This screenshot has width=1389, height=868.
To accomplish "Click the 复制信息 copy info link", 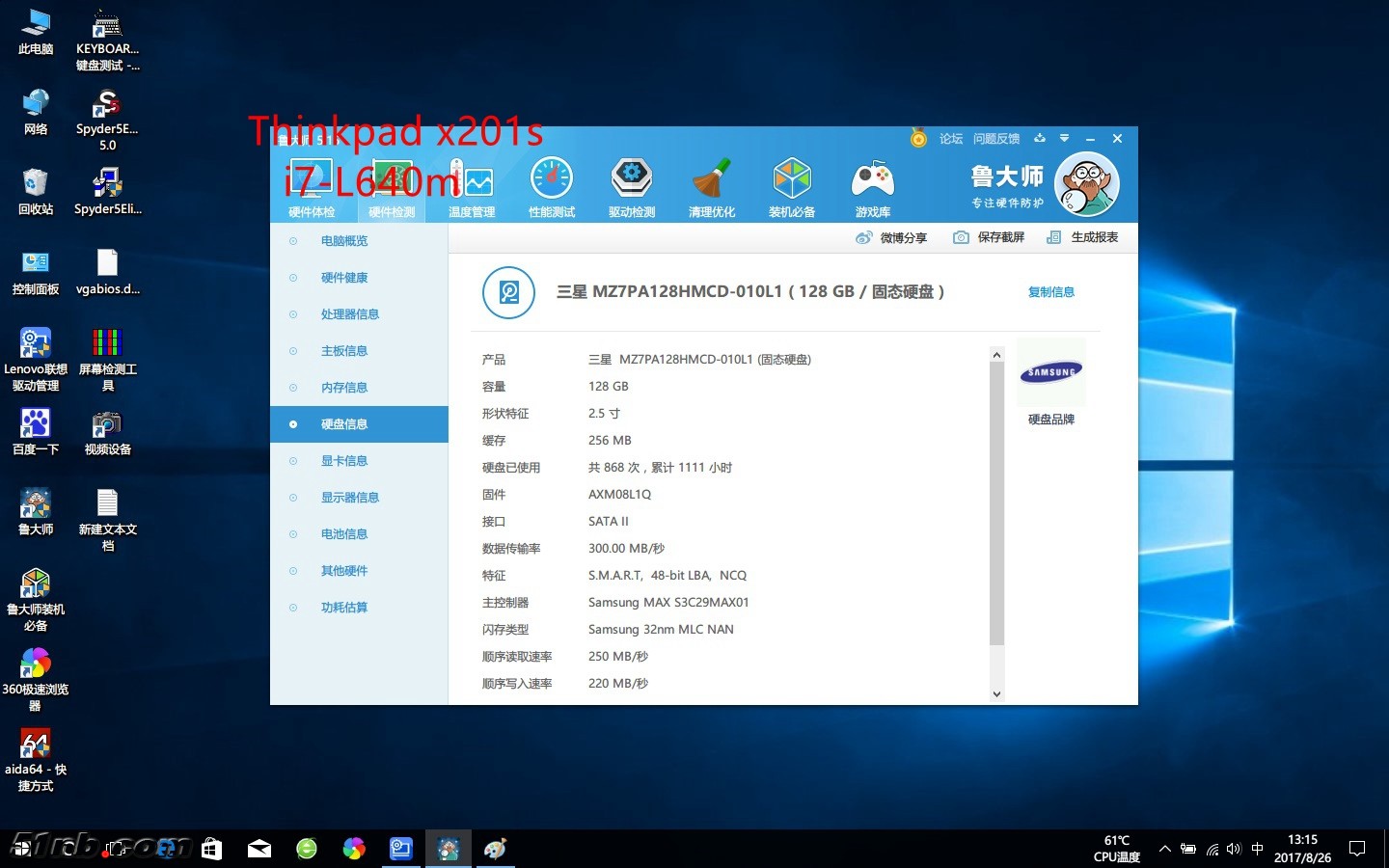I will 1050,292.
